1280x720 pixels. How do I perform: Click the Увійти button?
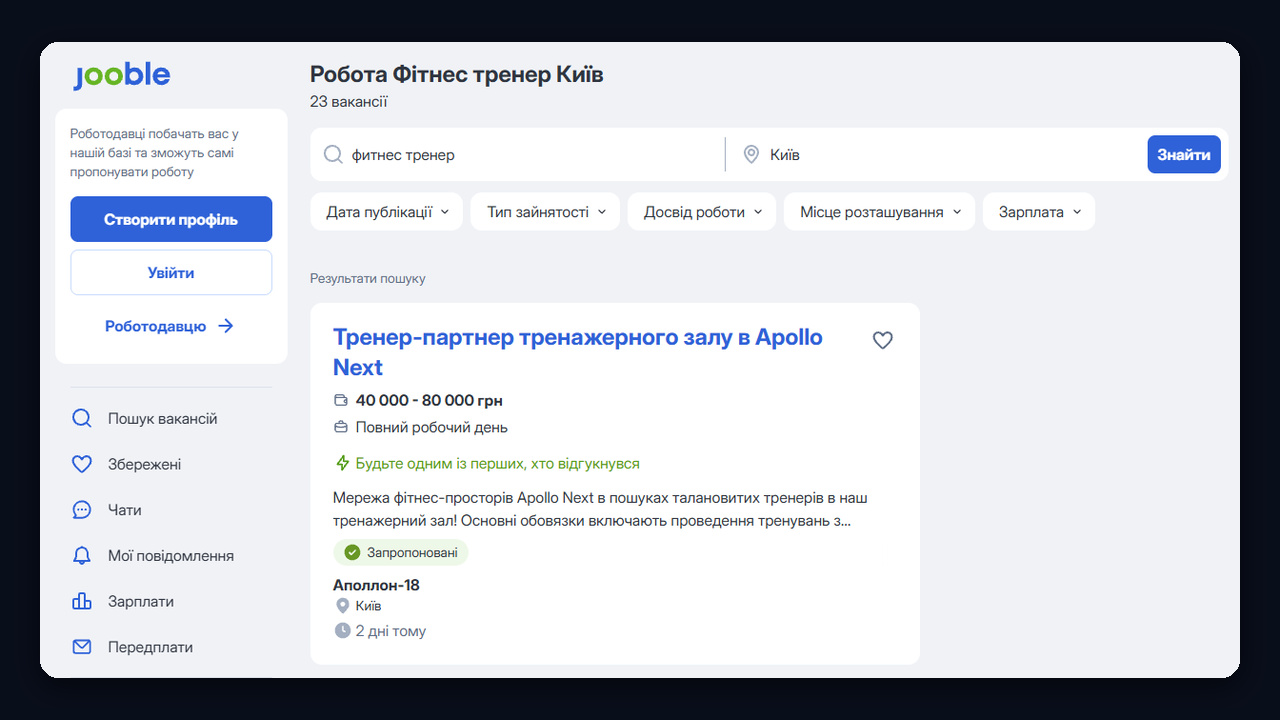click(x=171, y=273)
